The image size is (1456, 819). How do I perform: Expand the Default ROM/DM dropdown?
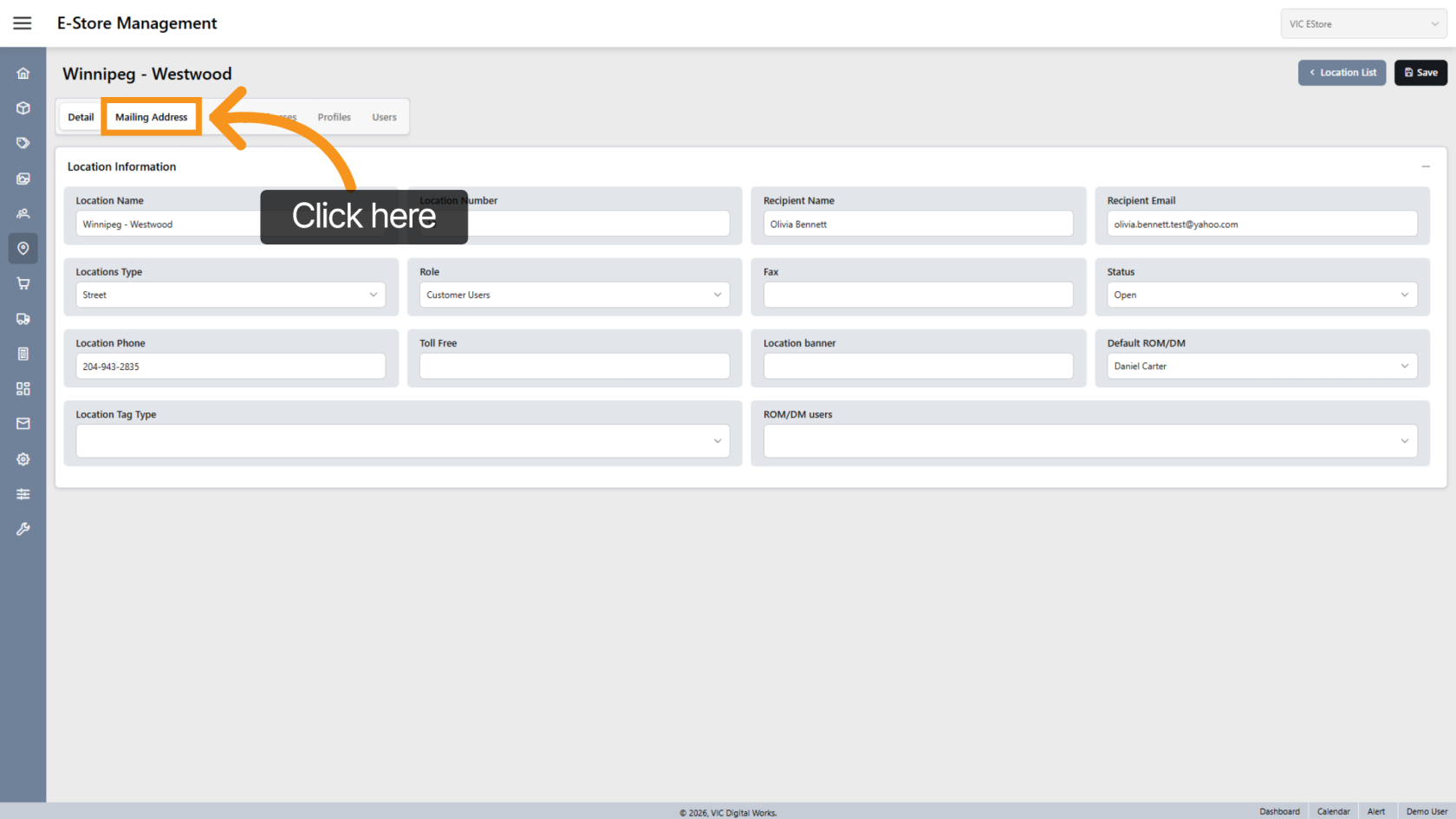click(x=1262, y=366)
